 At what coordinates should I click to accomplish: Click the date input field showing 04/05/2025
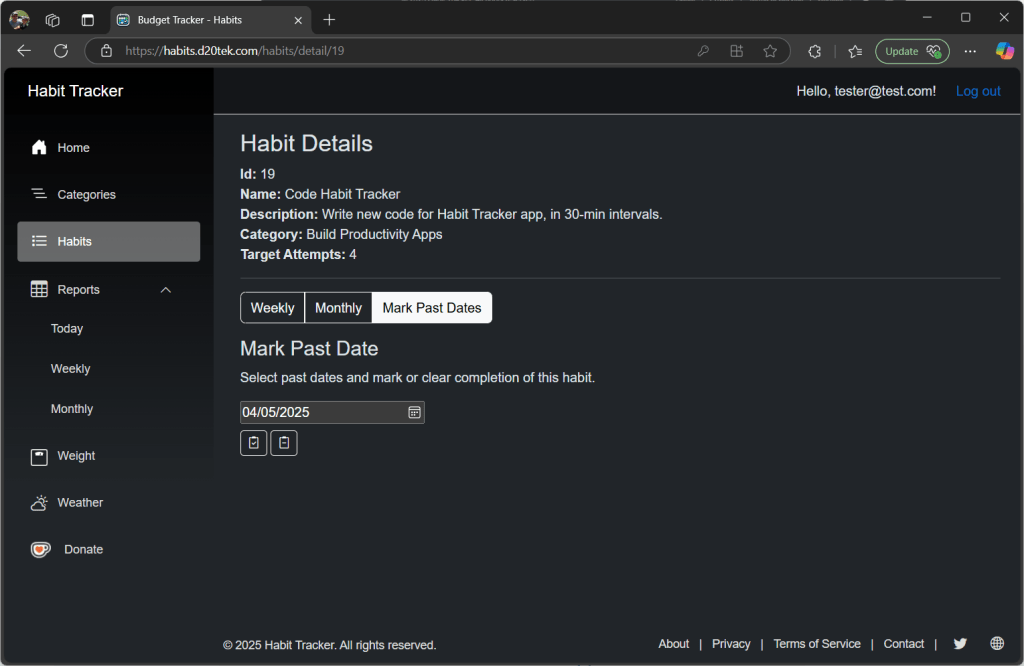(320, 412)
